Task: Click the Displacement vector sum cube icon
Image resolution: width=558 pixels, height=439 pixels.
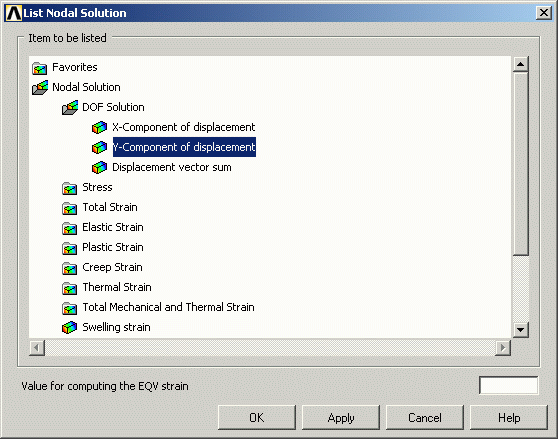Action: pos(99,167)
